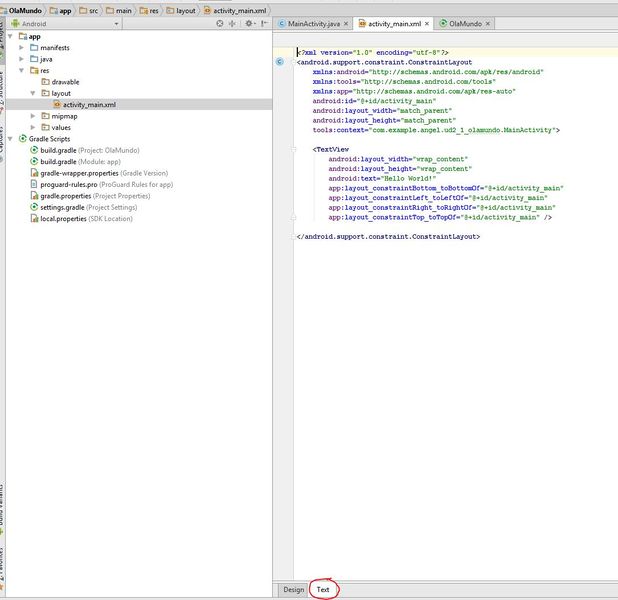
Task: Switch to MainActivity.java tab
Action: click(x=313, y=24)
